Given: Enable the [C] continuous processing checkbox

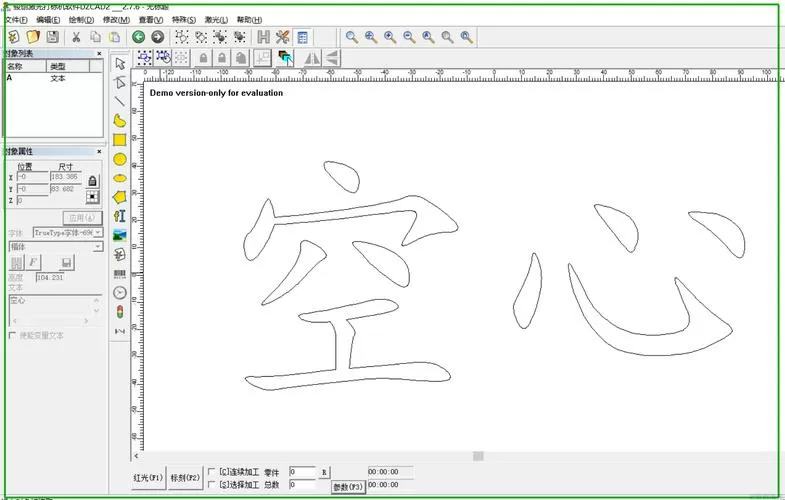Looking at the screenshot, I should coord(211,471).
